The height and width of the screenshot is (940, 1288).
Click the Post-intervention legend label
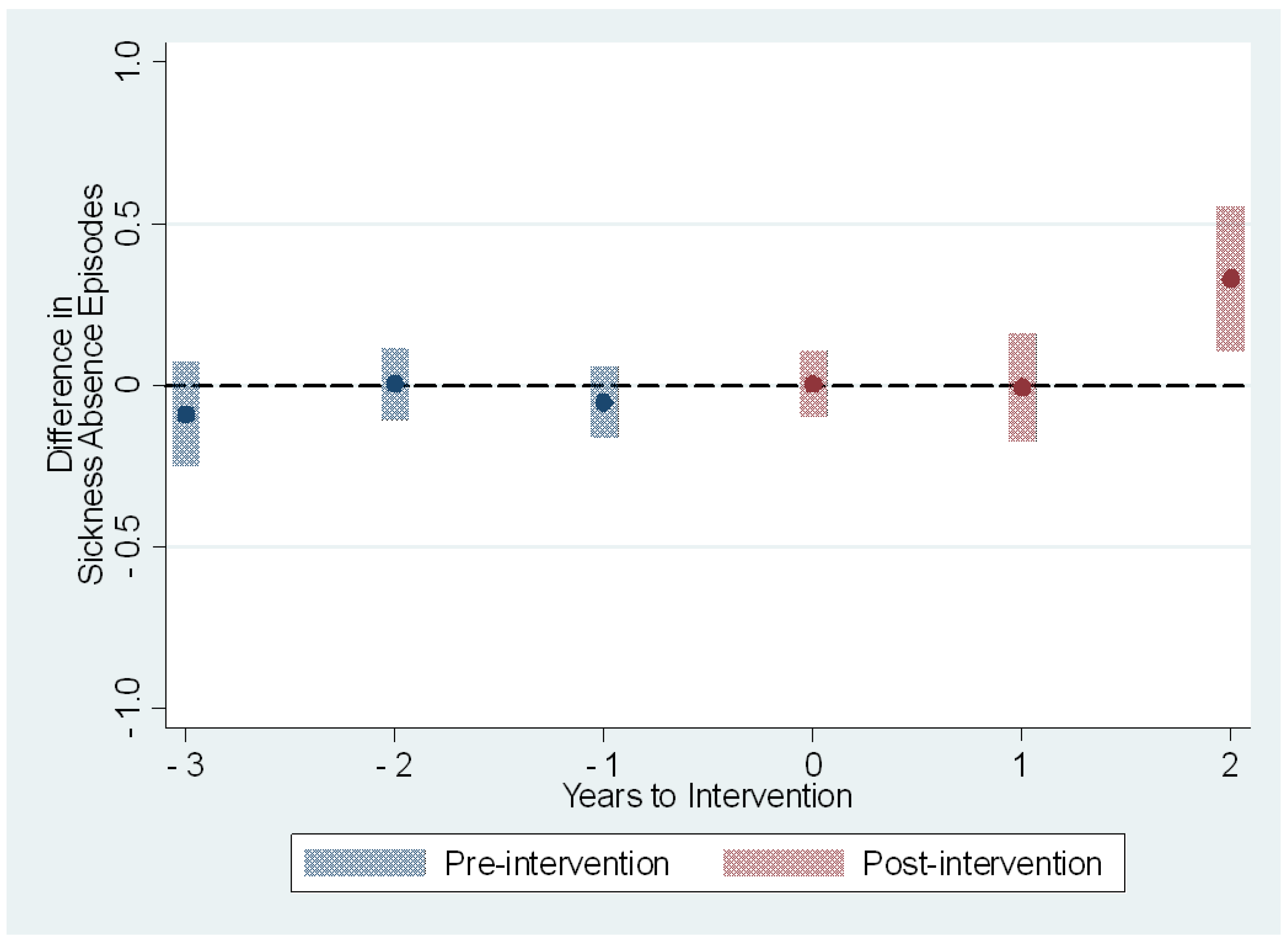tap(982, 864)
